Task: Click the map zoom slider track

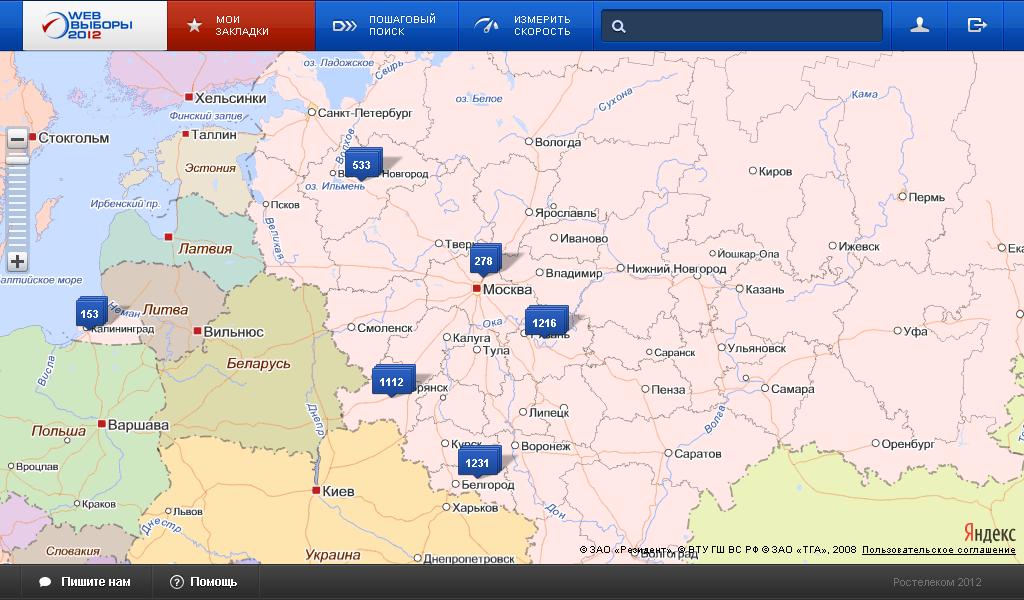Action: (x=17, y=200)
